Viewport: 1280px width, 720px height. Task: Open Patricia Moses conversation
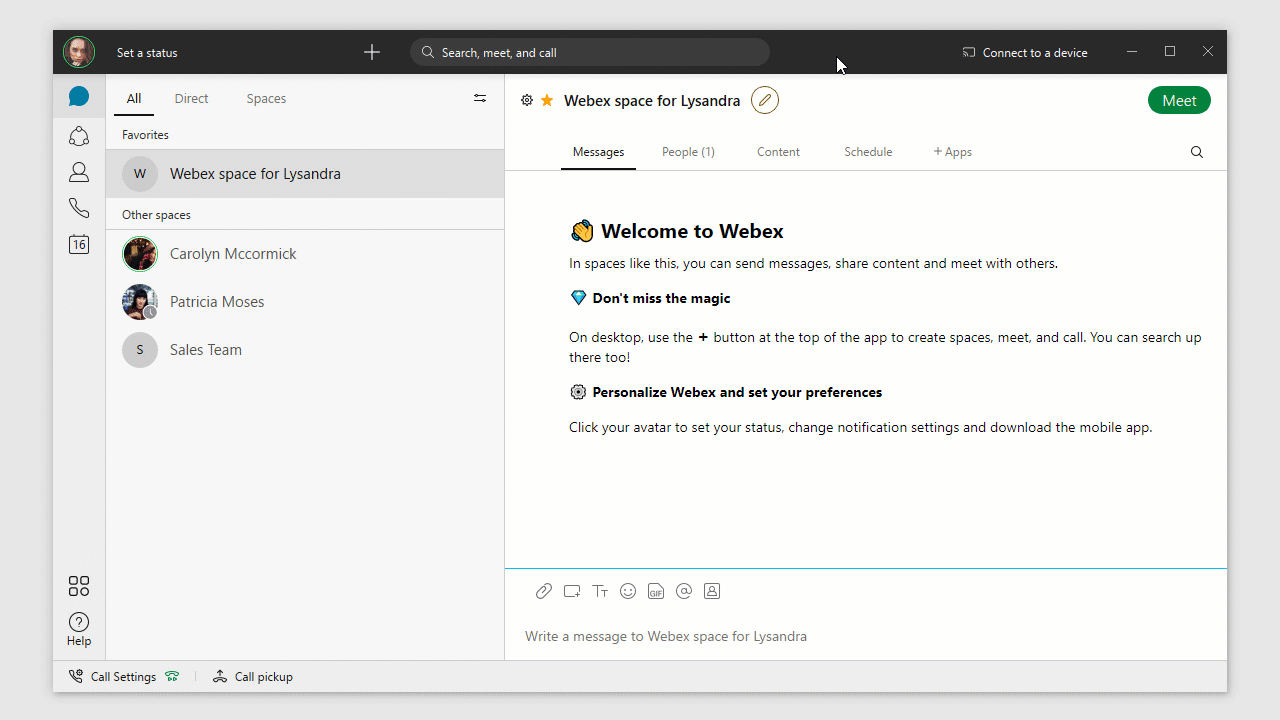[305, 302]
